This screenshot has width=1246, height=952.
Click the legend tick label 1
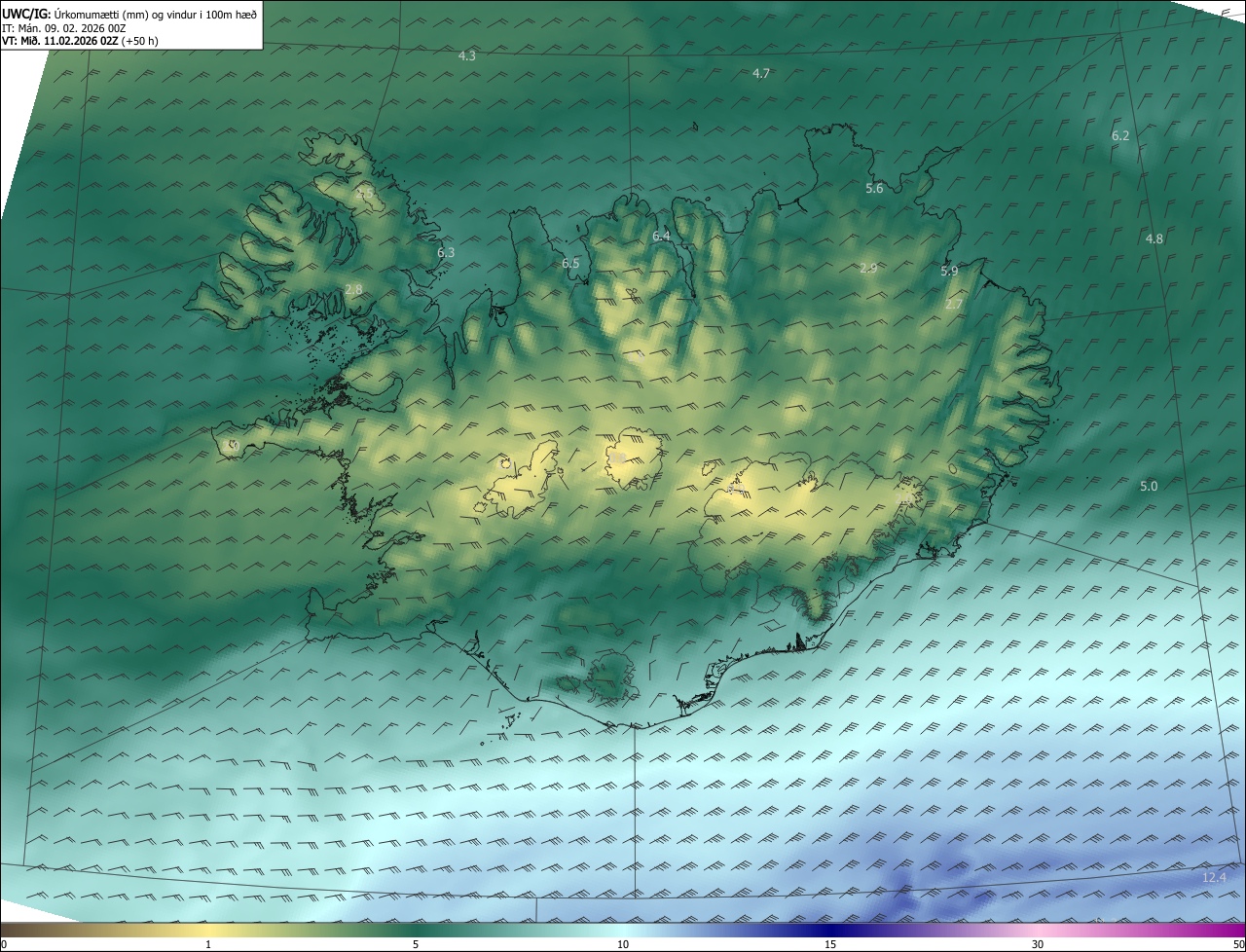click(x=208, y=944)
